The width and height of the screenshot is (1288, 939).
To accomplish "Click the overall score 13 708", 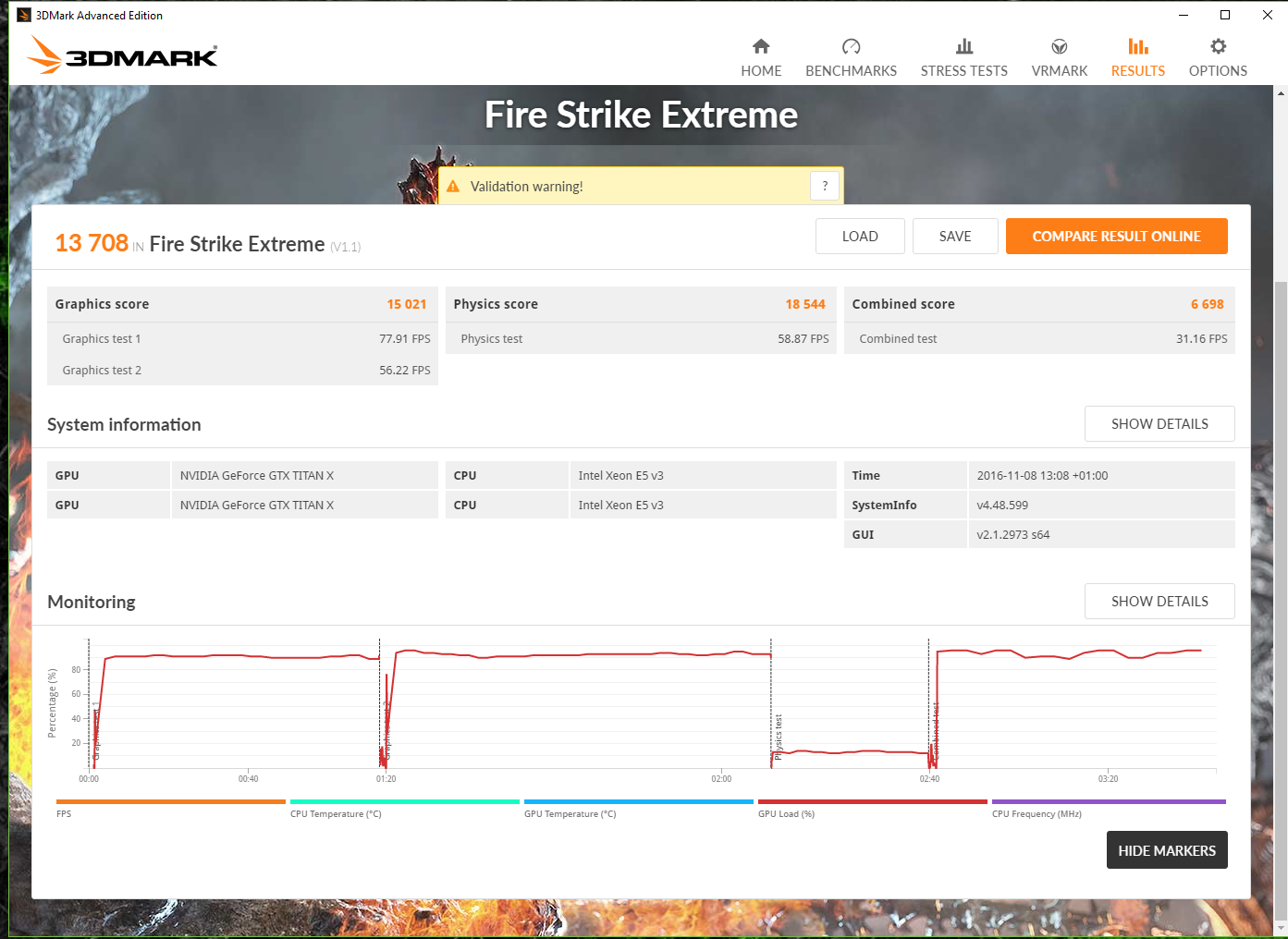I will coord(92,243).
